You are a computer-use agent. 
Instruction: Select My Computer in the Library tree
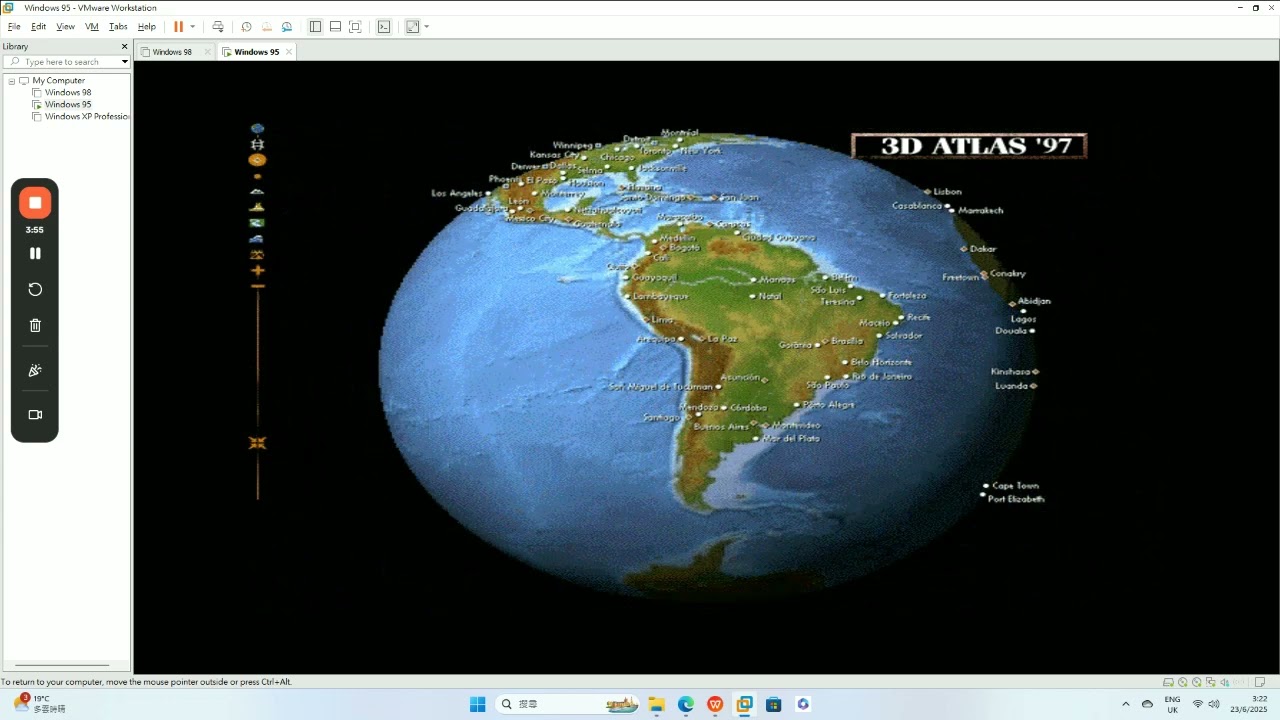[58, 81]
